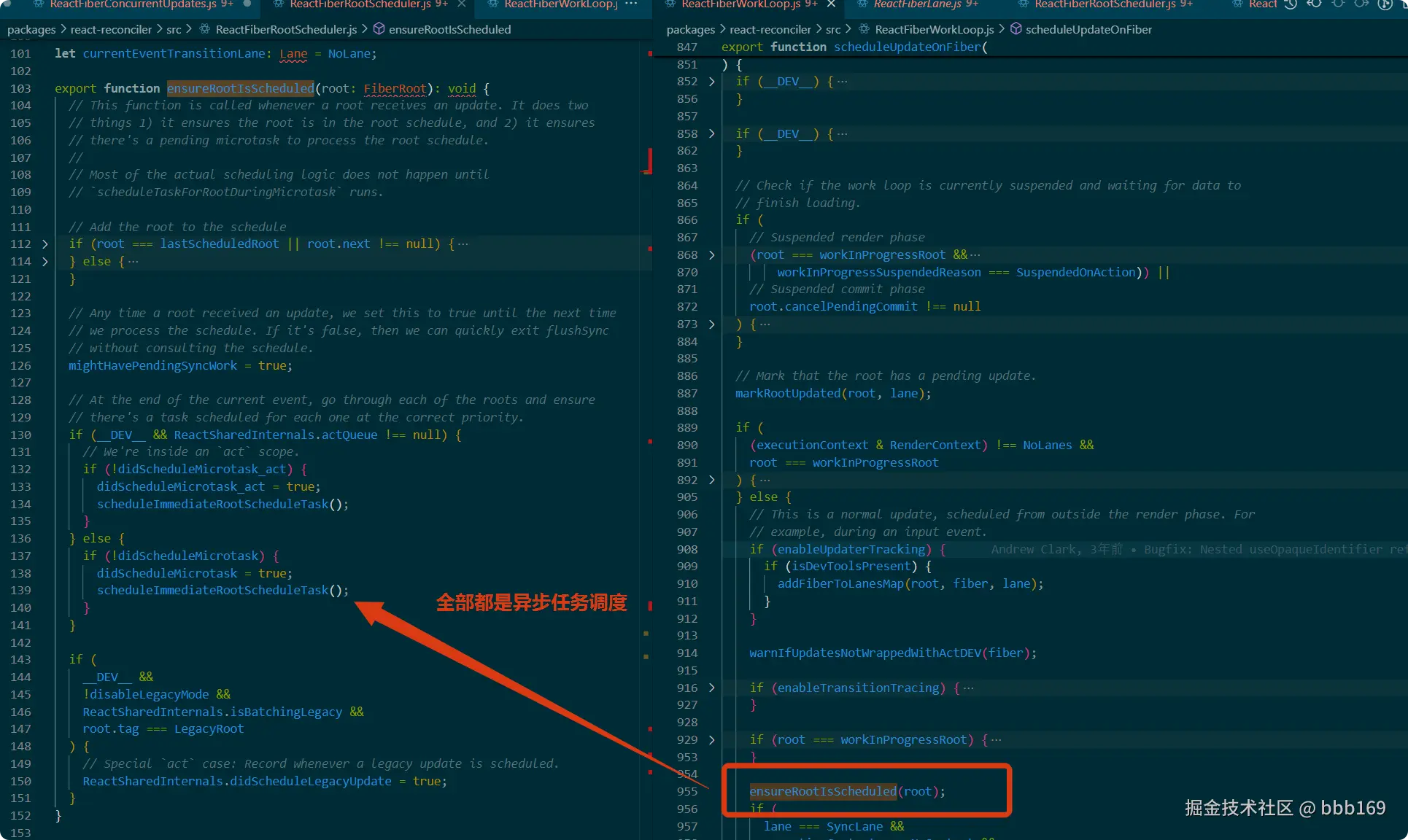The width and height of the screenshot is (1408, 840).
Task: Expand the folded else block at line 114
Action: pyautogui.click(x=45, y=262)
